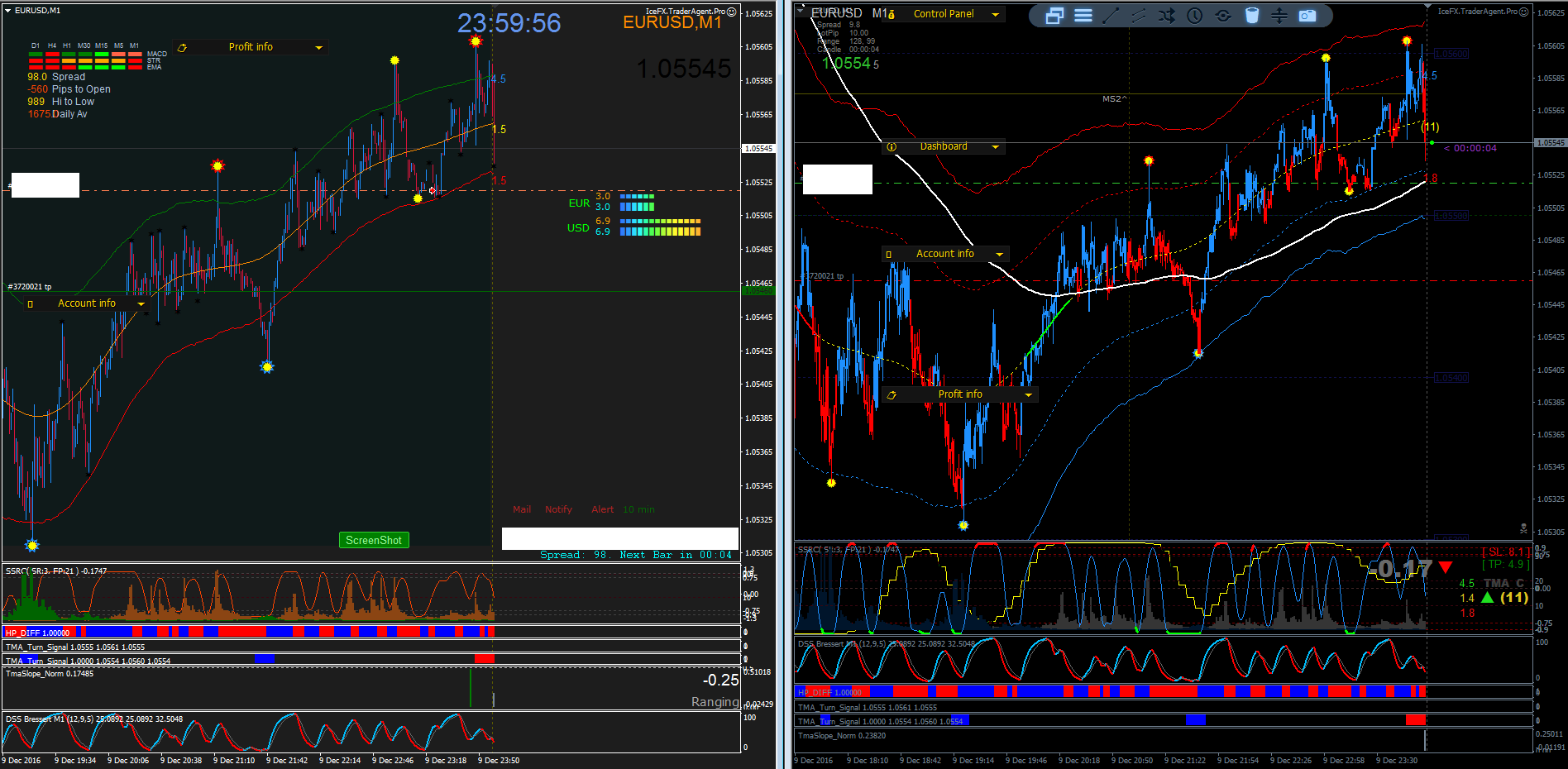Click the smiley icon on right chart
Viewport: 1568px width, 769px height.
1524,12
